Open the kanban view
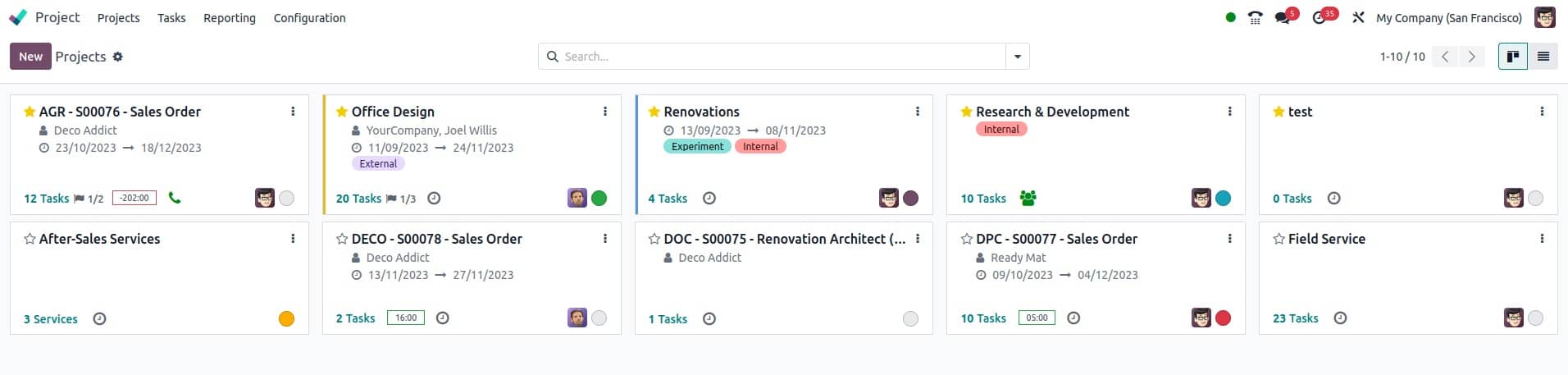The width and height of the screenshot is (1568, 375). pos(1512,57)
